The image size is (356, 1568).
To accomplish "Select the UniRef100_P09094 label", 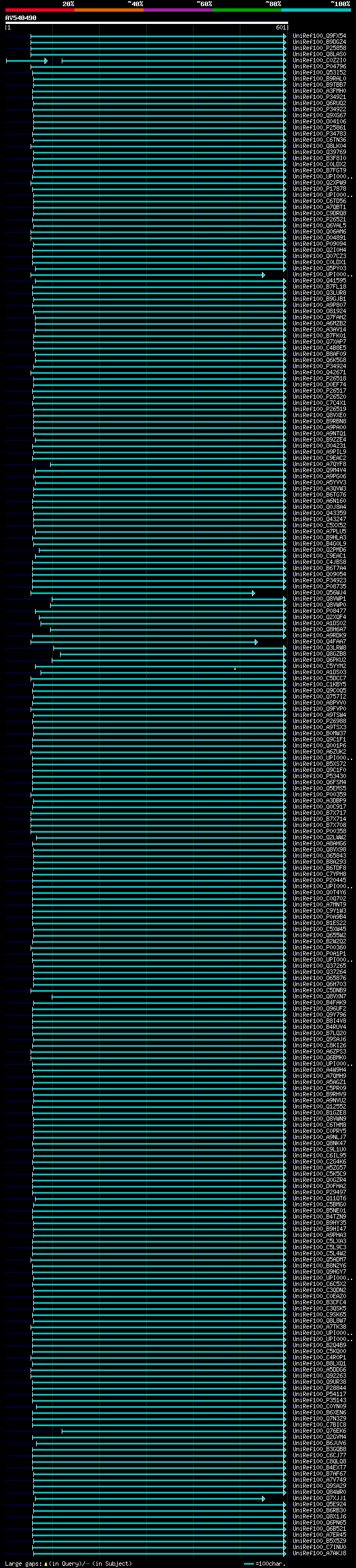I will point(319,244).
